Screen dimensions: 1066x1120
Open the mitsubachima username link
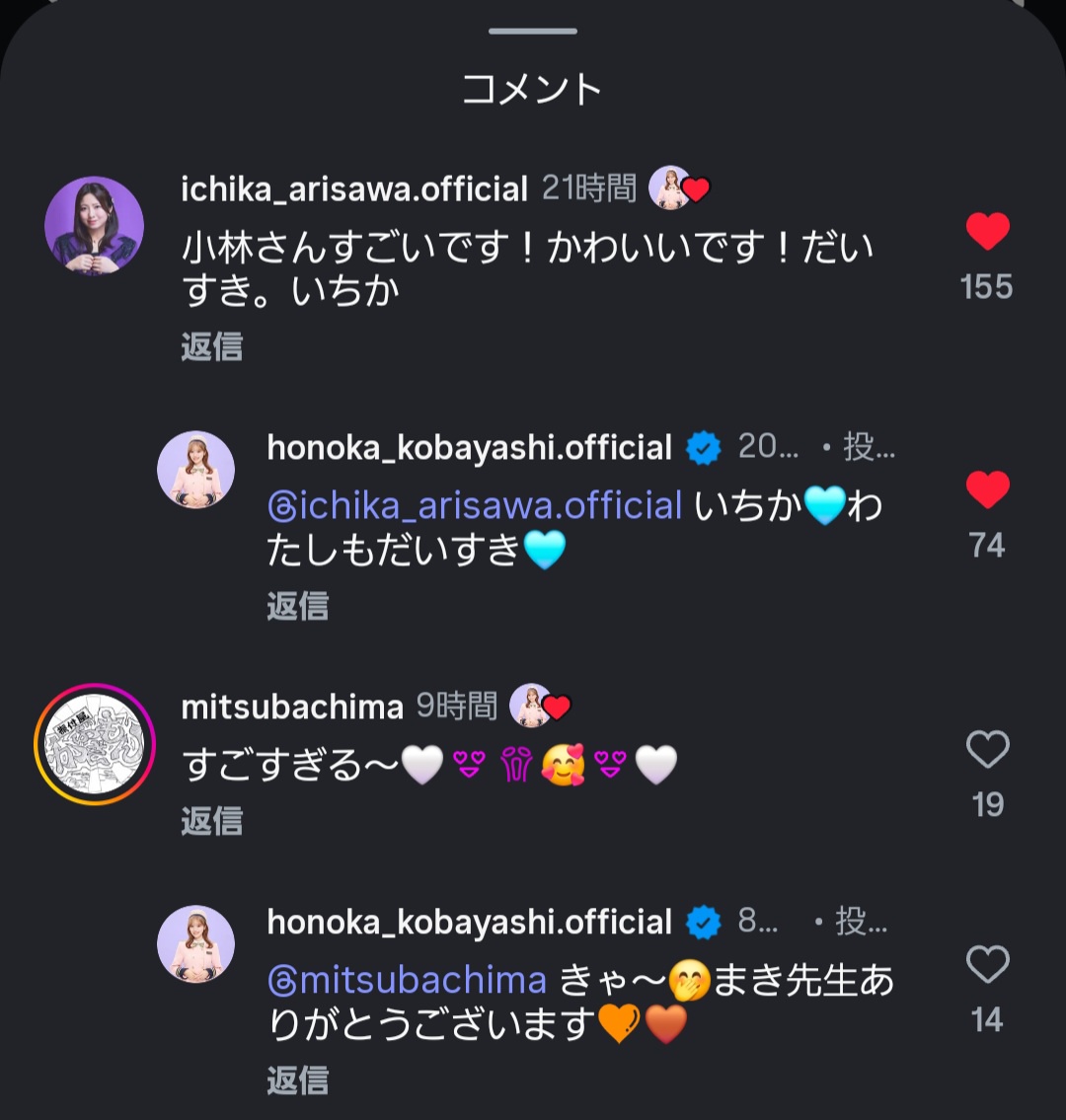[292, 707]
